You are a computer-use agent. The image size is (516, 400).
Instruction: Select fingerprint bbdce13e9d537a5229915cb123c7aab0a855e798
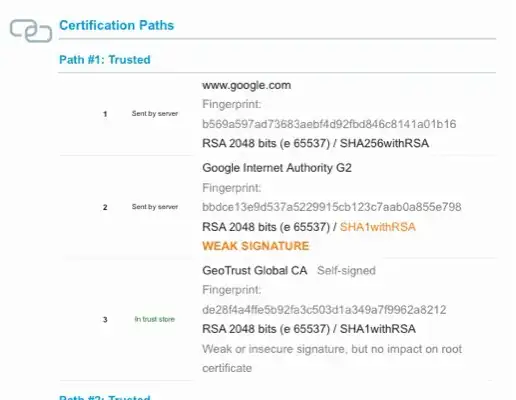tap(332, 207)
